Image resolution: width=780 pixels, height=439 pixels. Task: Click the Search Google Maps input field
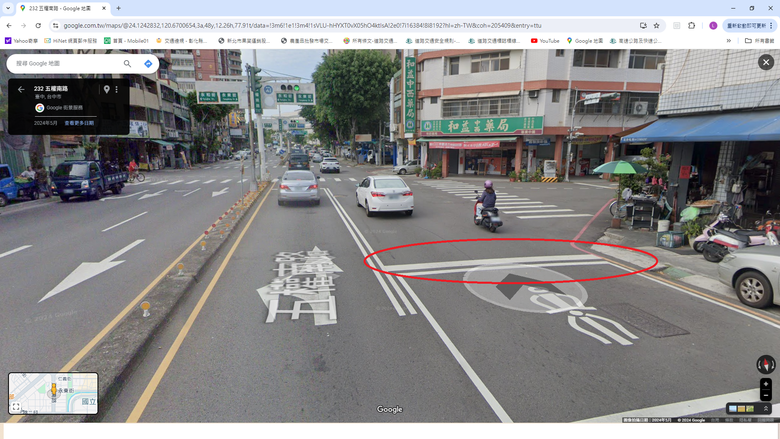coord(67,64)
